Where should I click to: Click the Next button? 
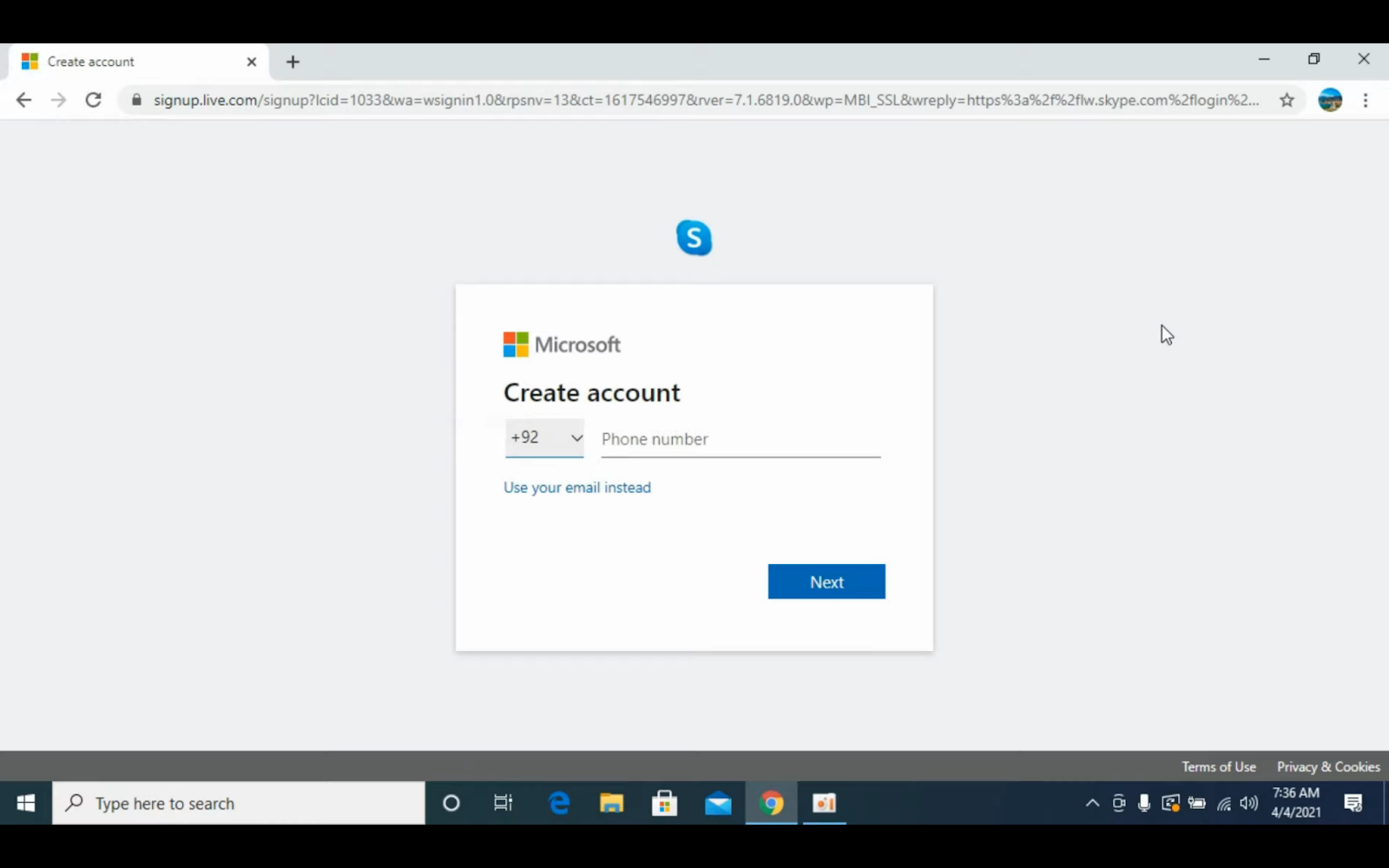(826, 582)
